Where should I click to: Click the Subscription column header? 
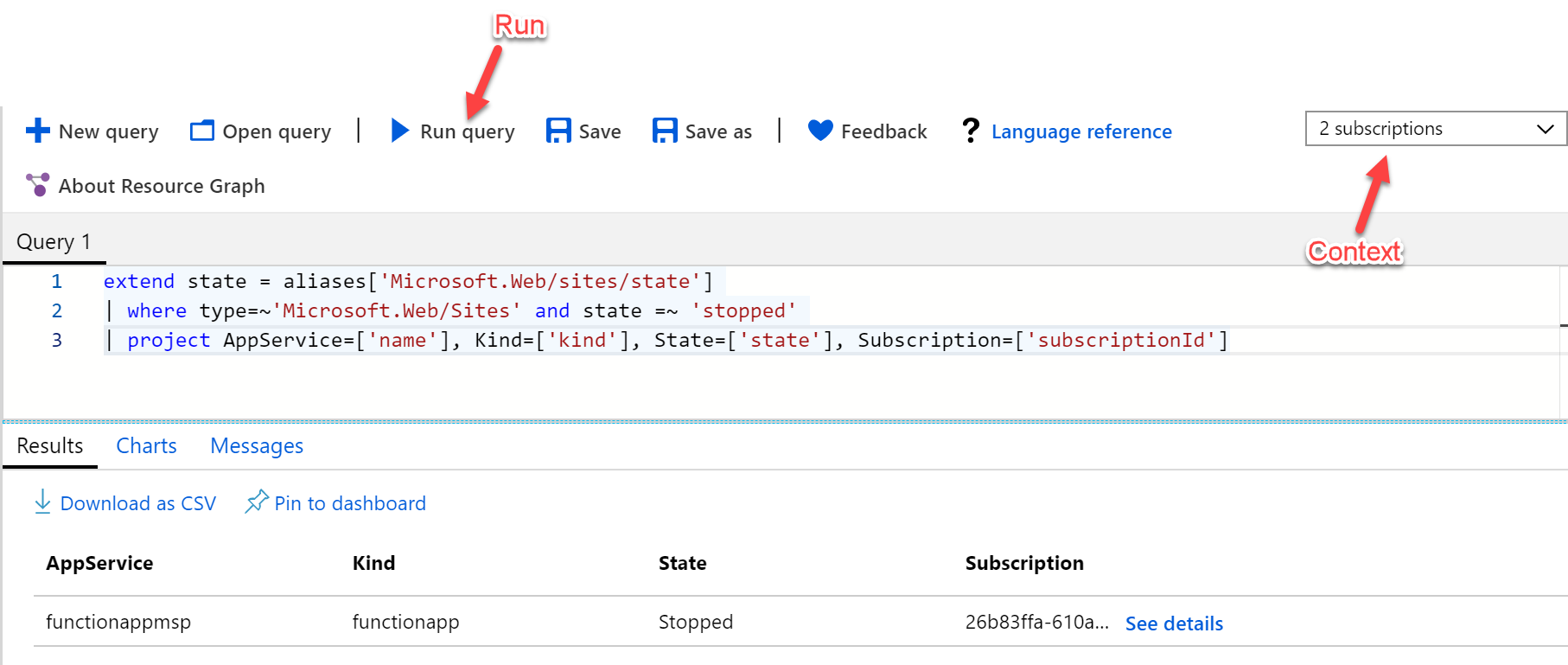(x=1024, y=563)
